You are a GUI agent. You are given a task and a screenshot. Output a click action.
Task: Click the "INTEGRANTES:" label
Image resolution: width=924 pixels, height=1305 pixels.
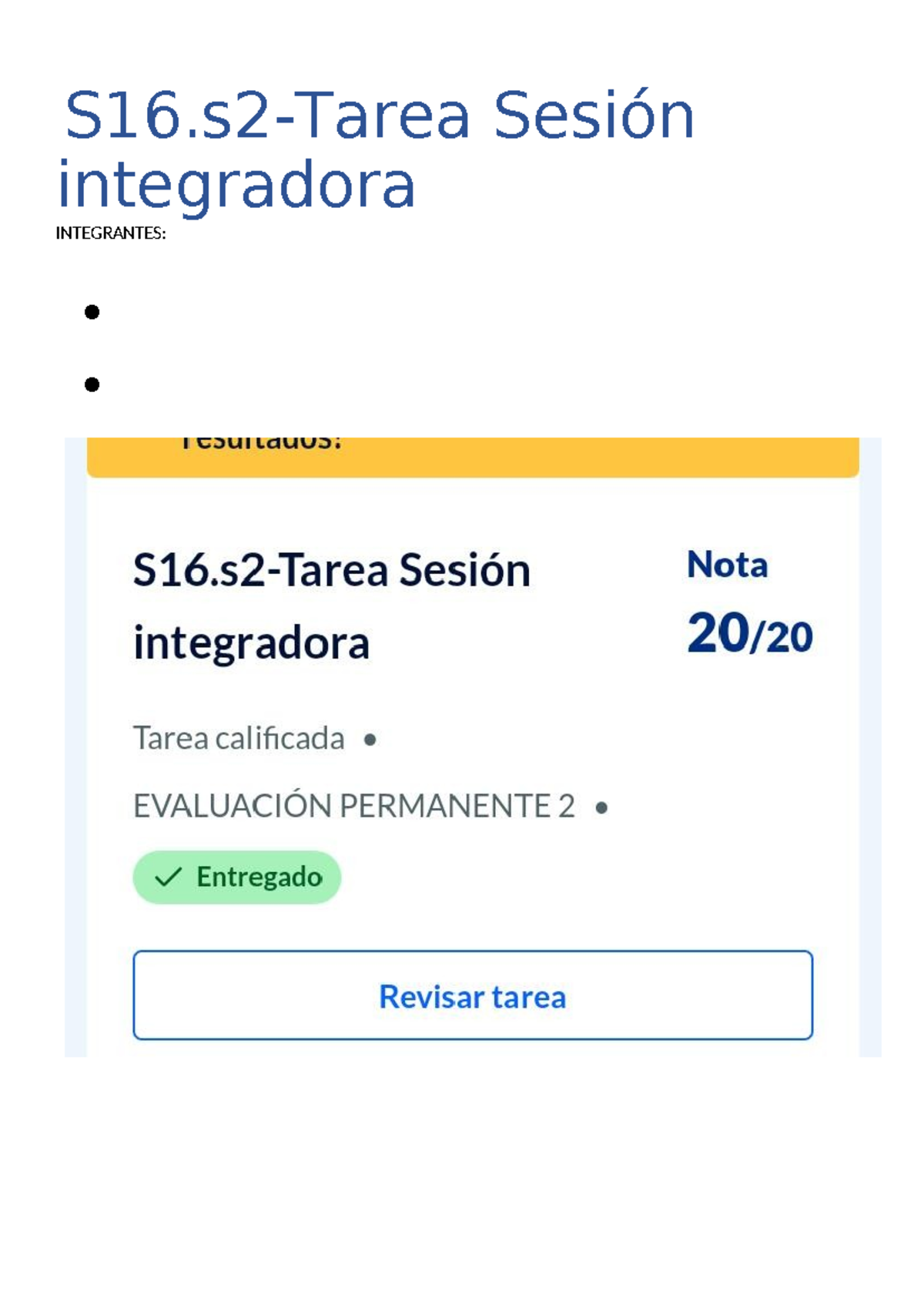tap(110, 231)
